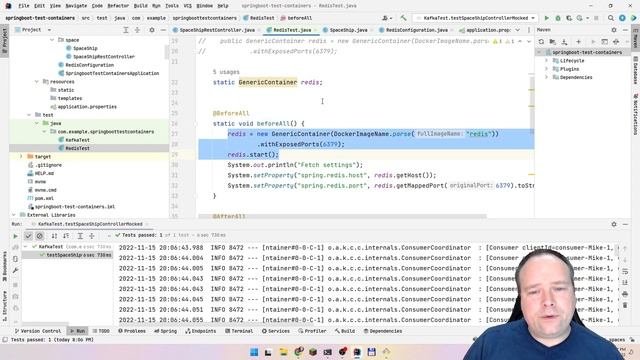This screenshot has width=640, height=360.
Task: Collapse the space package folder
Action: (52, 40)
